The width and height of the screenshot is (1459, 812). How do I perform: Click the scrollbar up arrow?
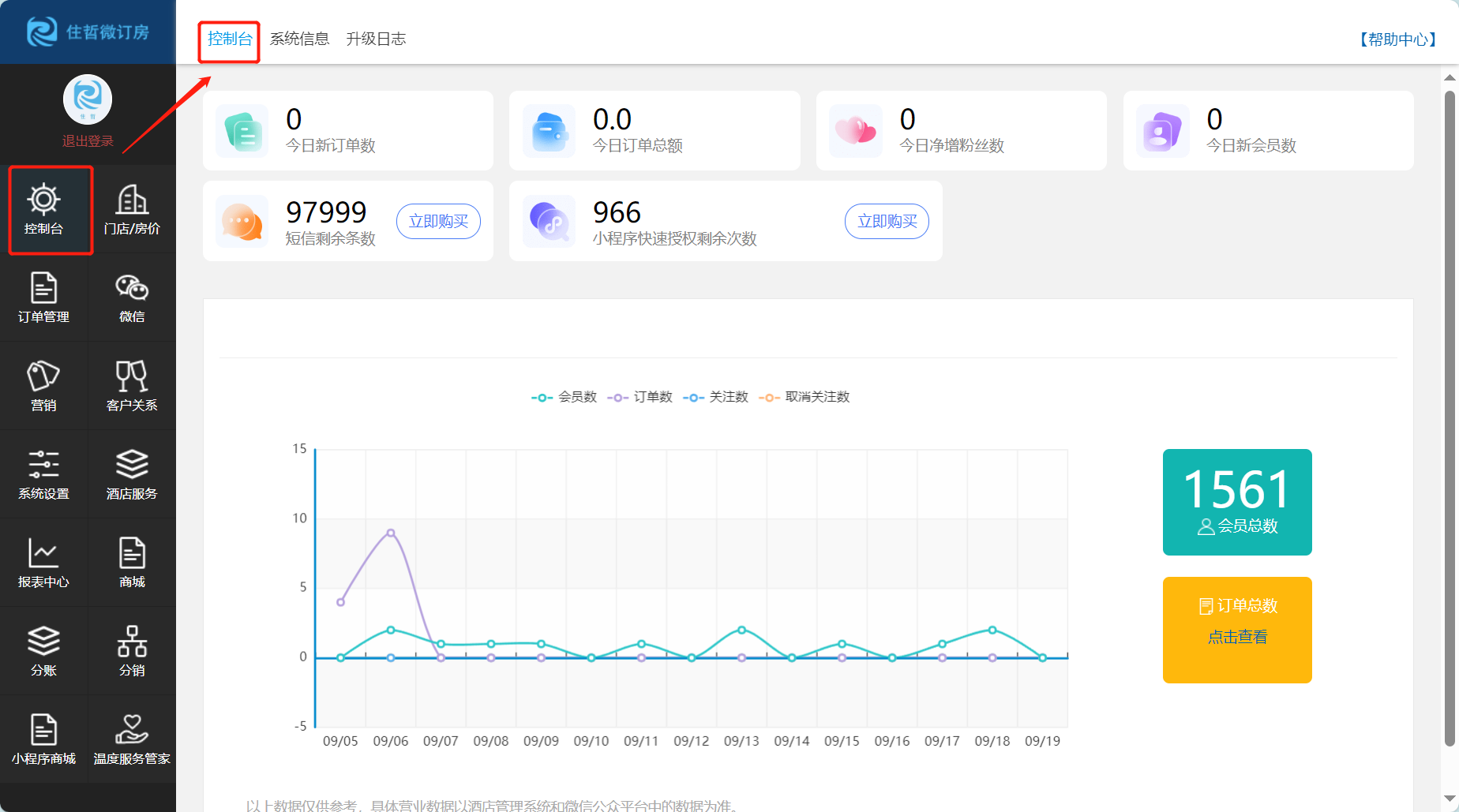click(1450, 77)
